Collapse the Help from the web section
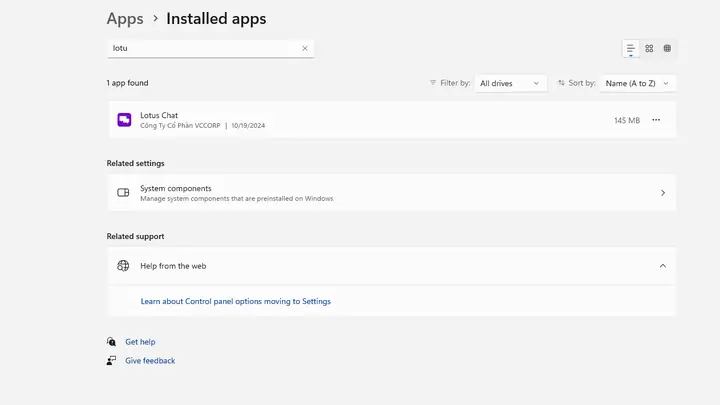The width and height of the screenshot is (720, 405). coord(663,266)
